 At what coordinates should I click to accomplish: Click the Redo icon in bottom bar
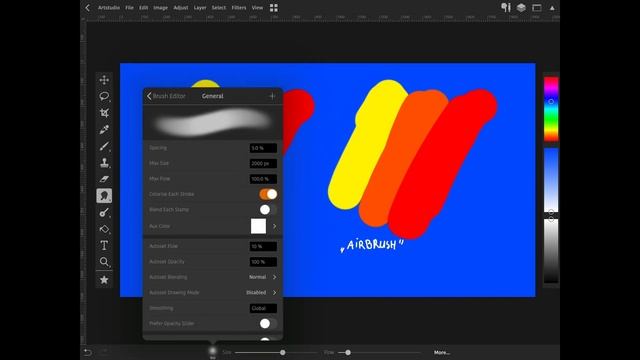point(104,352)
